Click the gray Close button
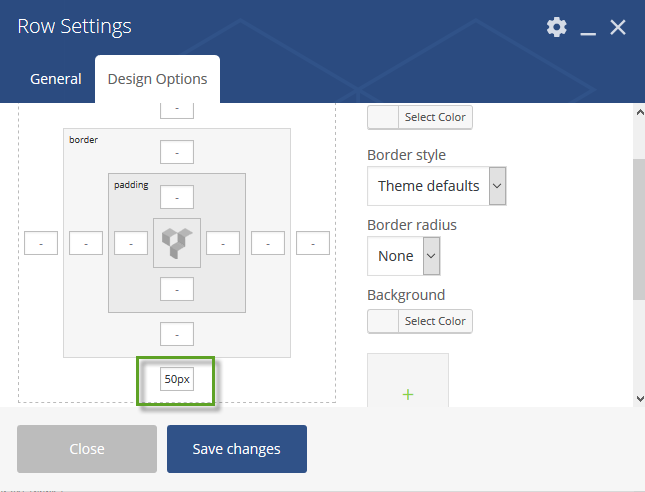This screenshot has height=492, width=645. 87,449
